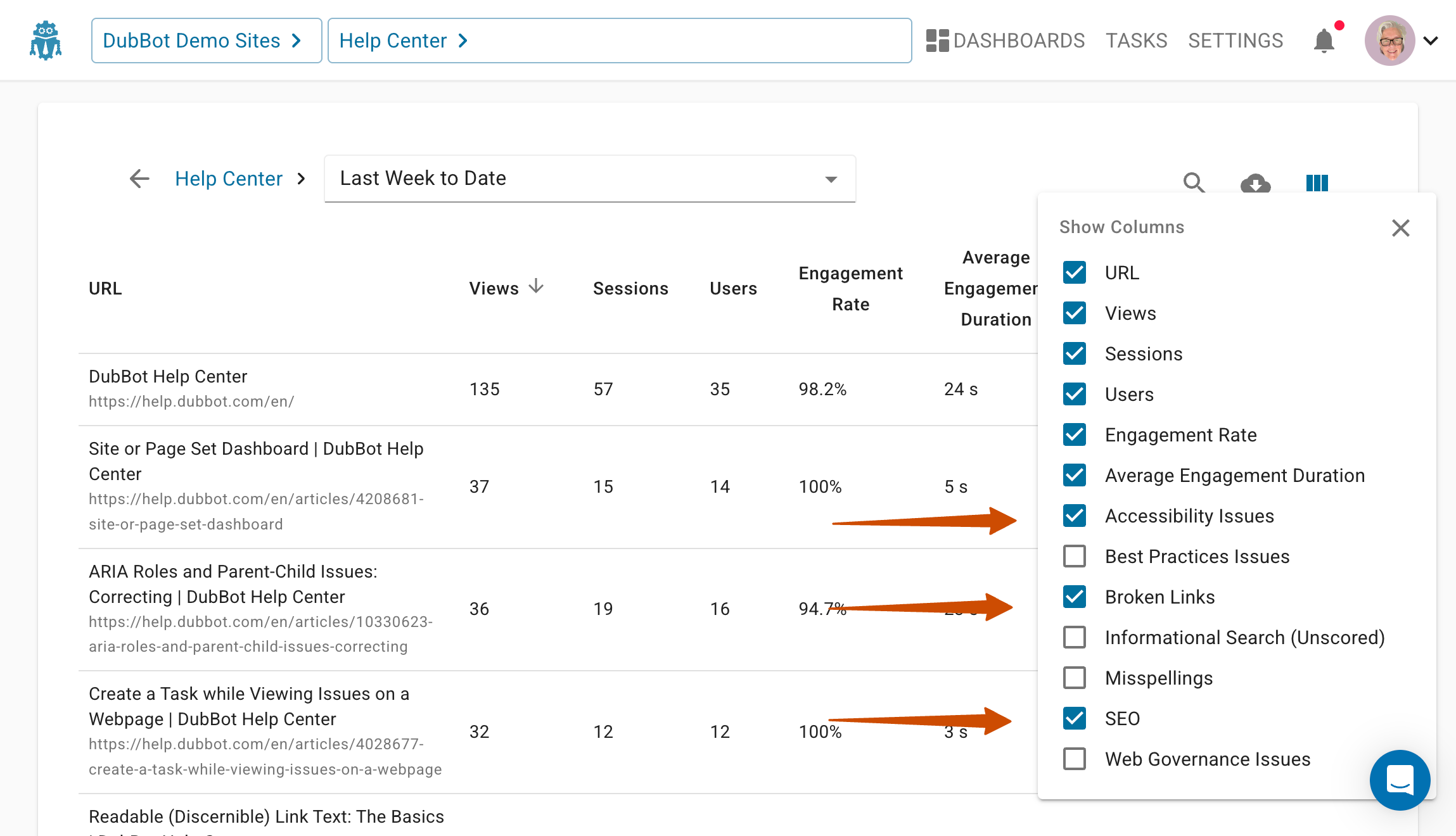Open the DubBot Help Center URL
The width and height of the screenshot is (1456, 836).
pos(191,401)
